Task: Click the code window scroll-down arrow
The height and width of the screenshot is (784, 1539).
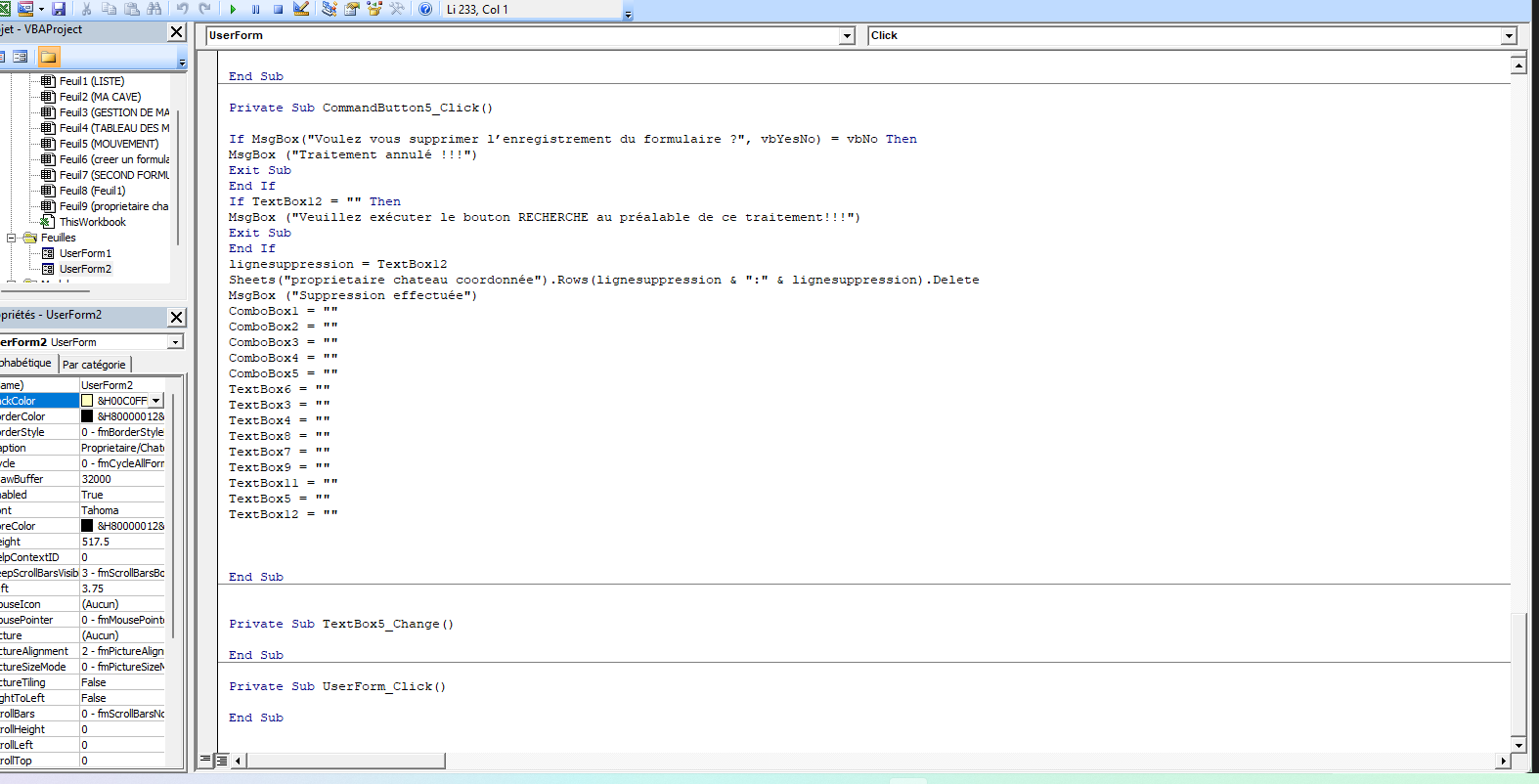Action: click(1518, 745)
